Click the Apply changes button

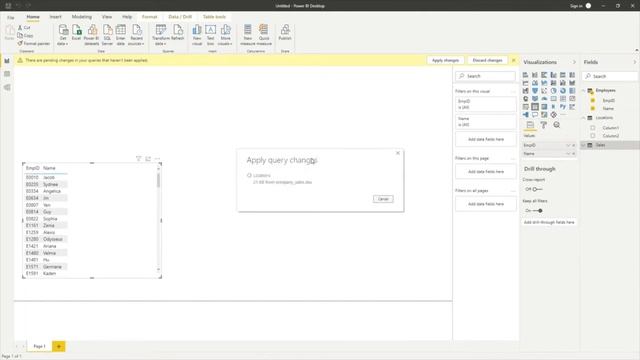[445, 60]
